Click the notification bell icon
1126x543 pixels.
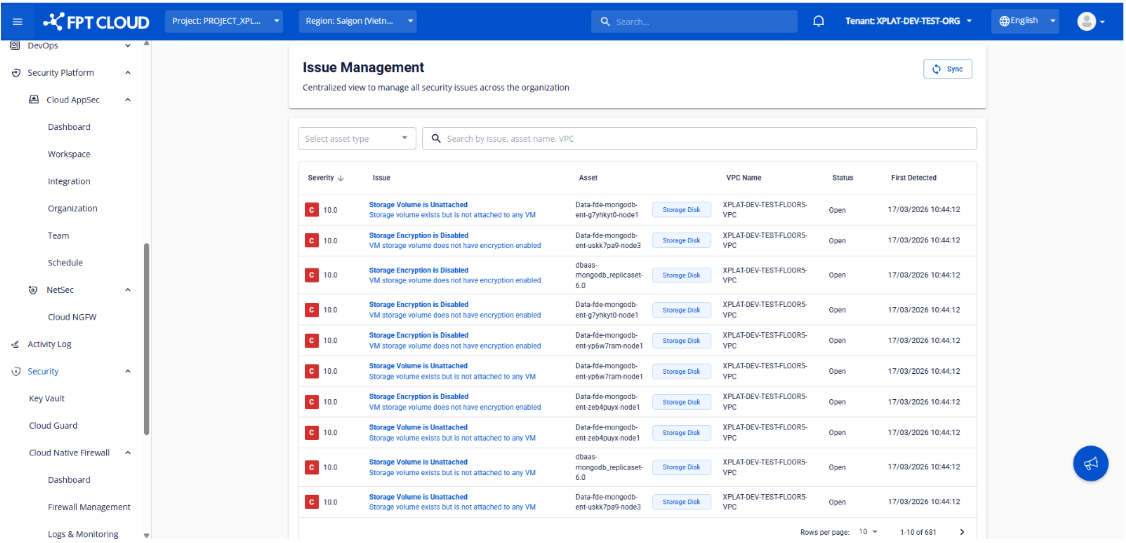tap(819, 21)
